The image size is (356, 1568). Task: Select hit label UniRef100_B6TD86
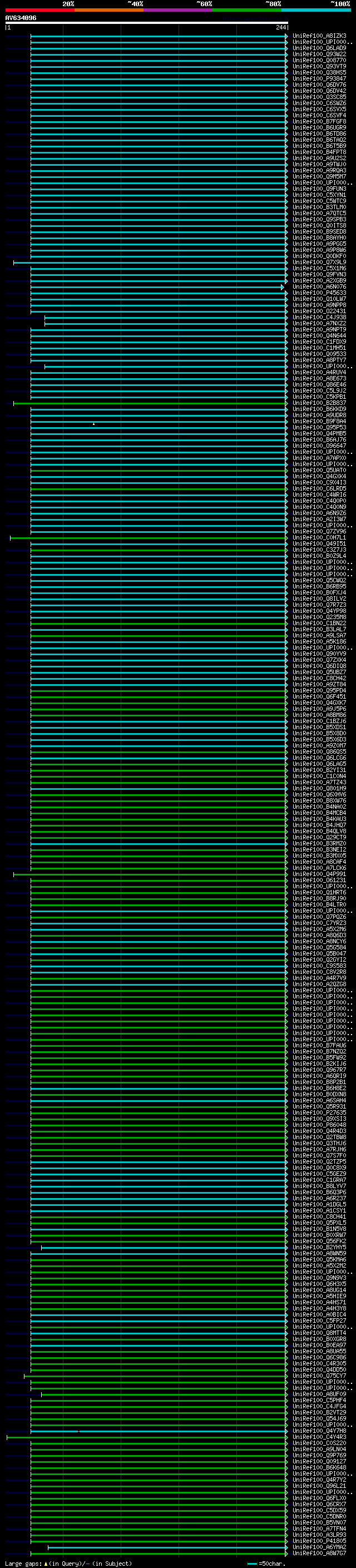click(x=319, y=134)
